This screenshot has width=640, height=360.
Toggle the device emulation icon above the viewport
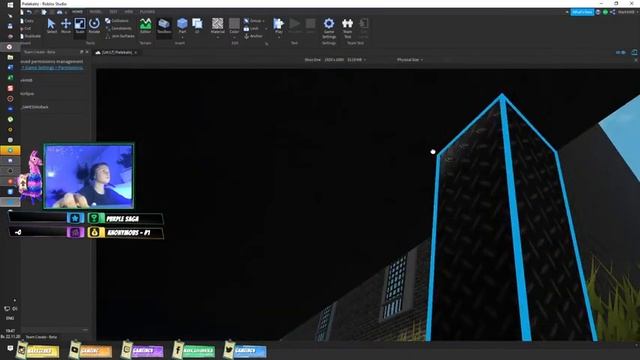(x=634, y=52)
